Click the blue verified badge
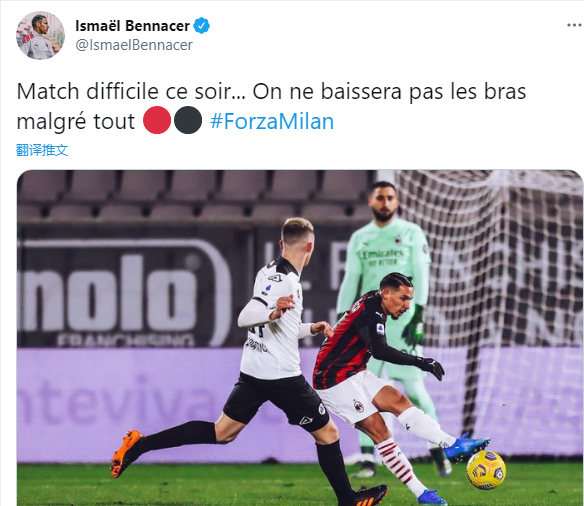This screenshot has height=506, width=584. pos(201,26)
